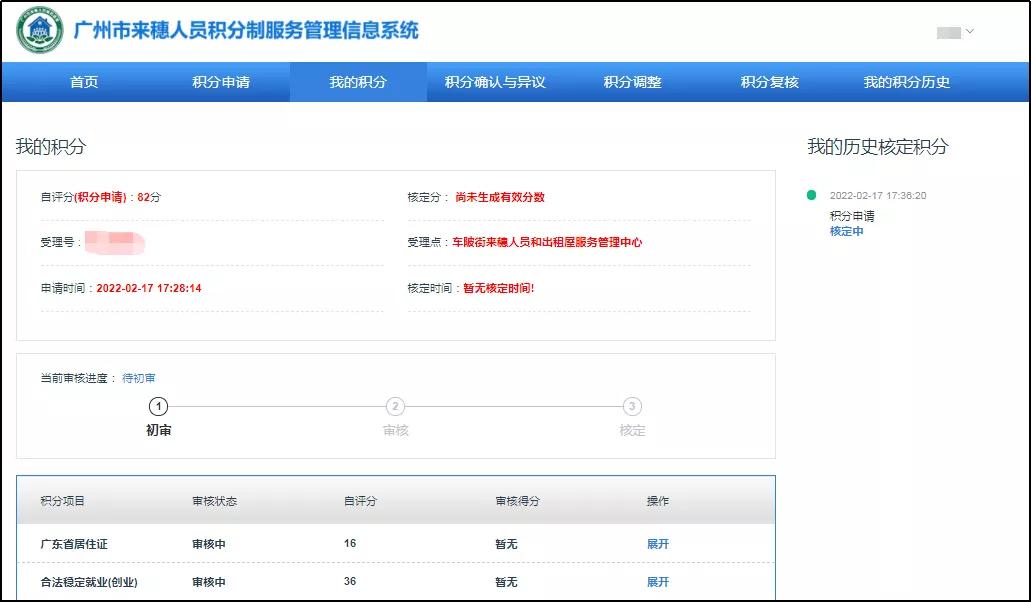1031x602 pixels.
Task: Open the user account dropdown arrow
Action: (966, 31)
